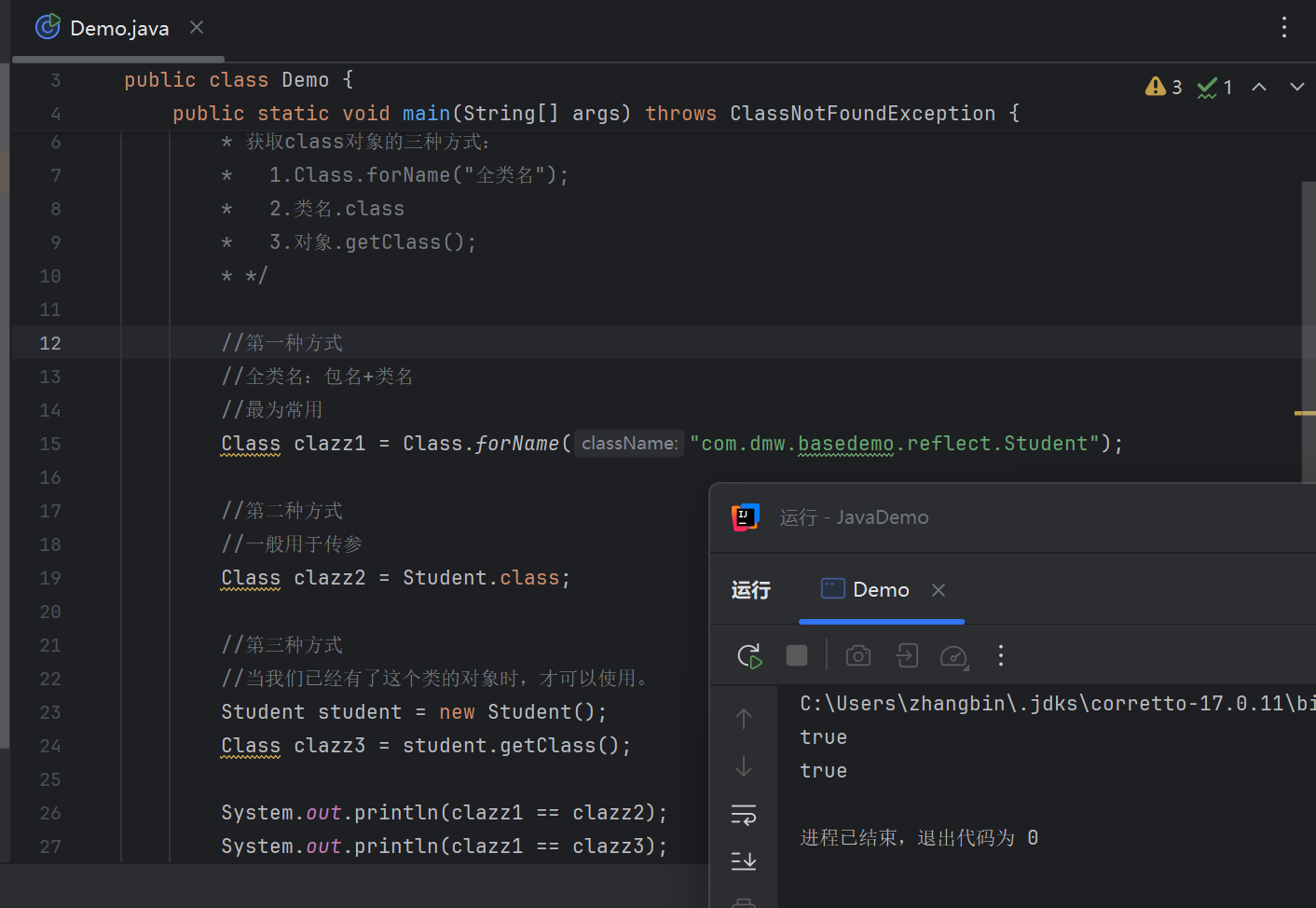Click the 3 warnings indicator
Viewport: 1316px width, 908px height.
[x=1164, y=87]
